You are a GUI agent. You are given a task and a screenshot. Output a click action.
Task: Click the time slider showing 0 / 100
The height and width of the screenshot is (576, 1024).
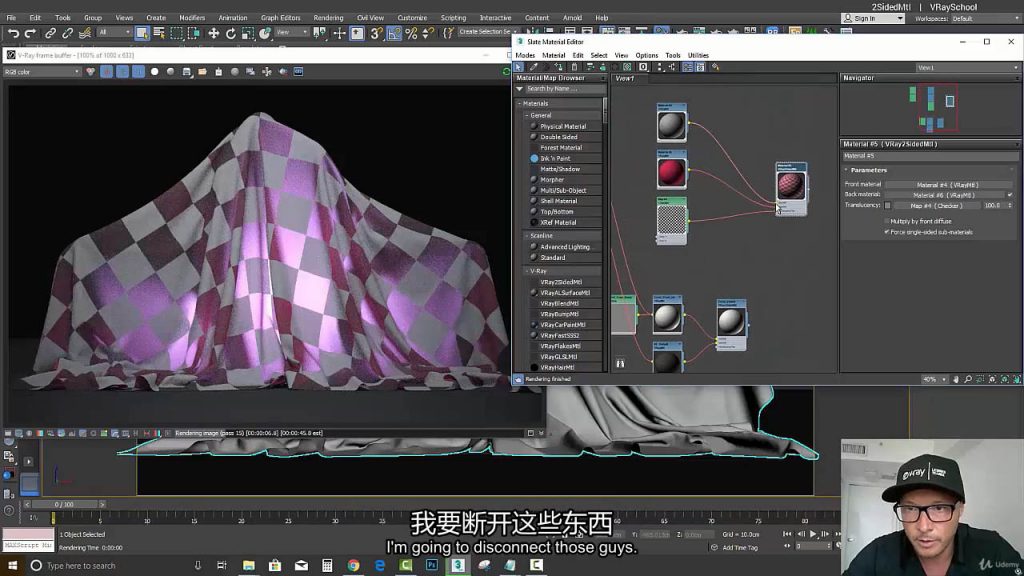pos(64,504)
